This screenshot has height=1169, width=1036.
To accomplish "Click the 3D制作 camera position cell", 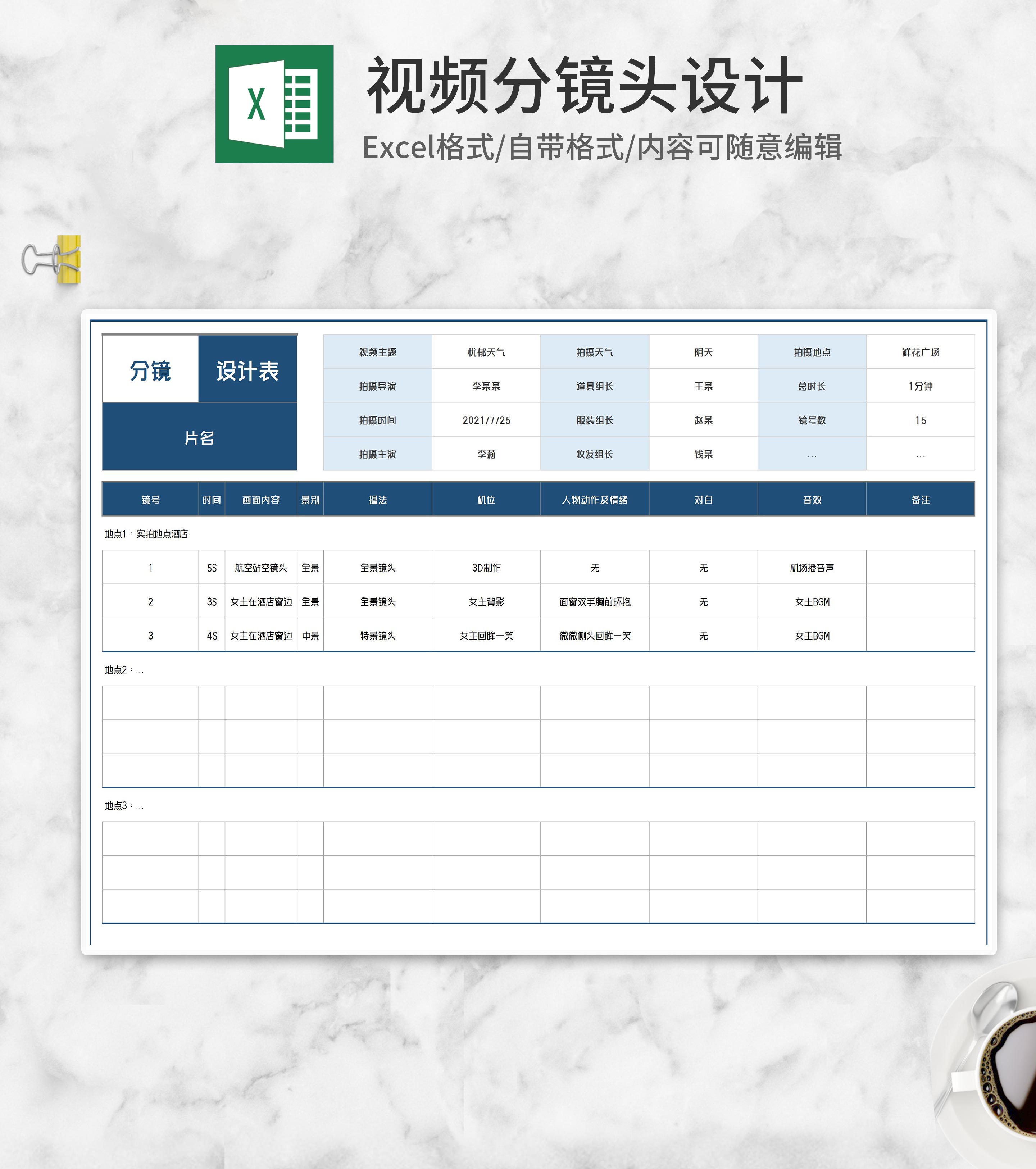I will 486,567.
